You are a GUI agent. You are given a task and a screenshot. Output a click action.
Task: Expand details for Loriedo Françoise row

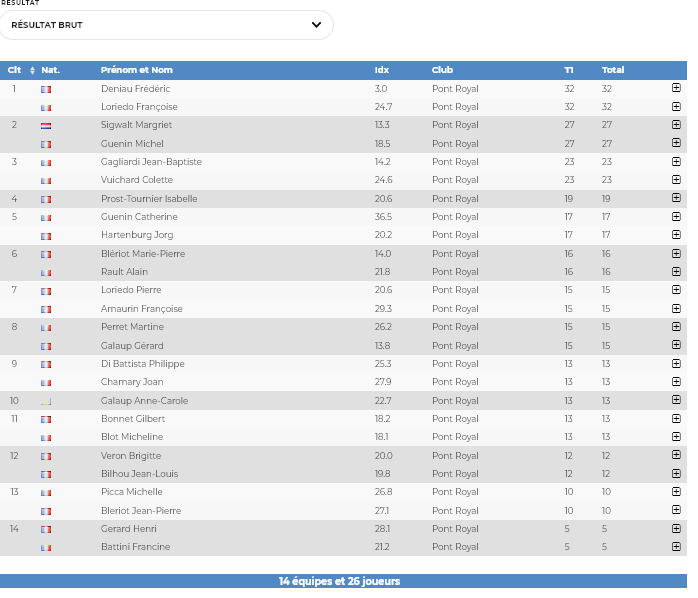click(676, 106)
